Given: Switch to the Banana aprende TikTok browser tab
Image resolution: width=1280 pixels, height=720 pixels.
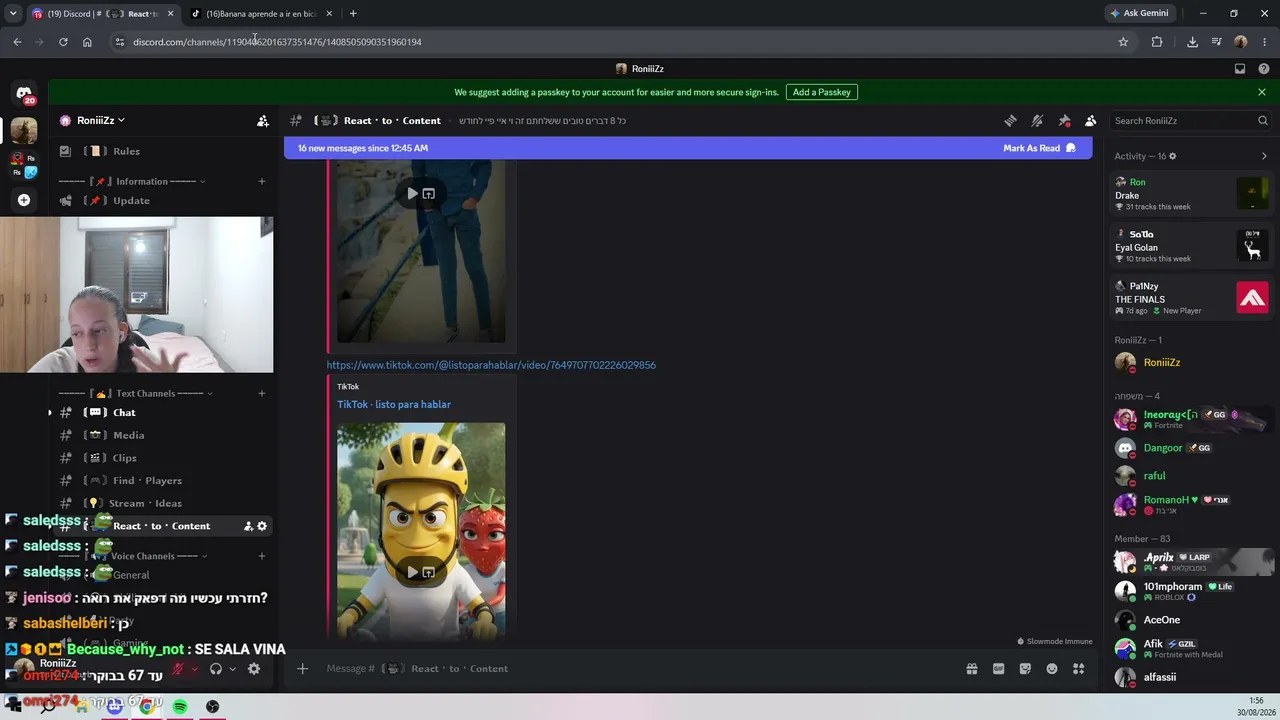Looking at the screenshot, I should tap(262, 14).
